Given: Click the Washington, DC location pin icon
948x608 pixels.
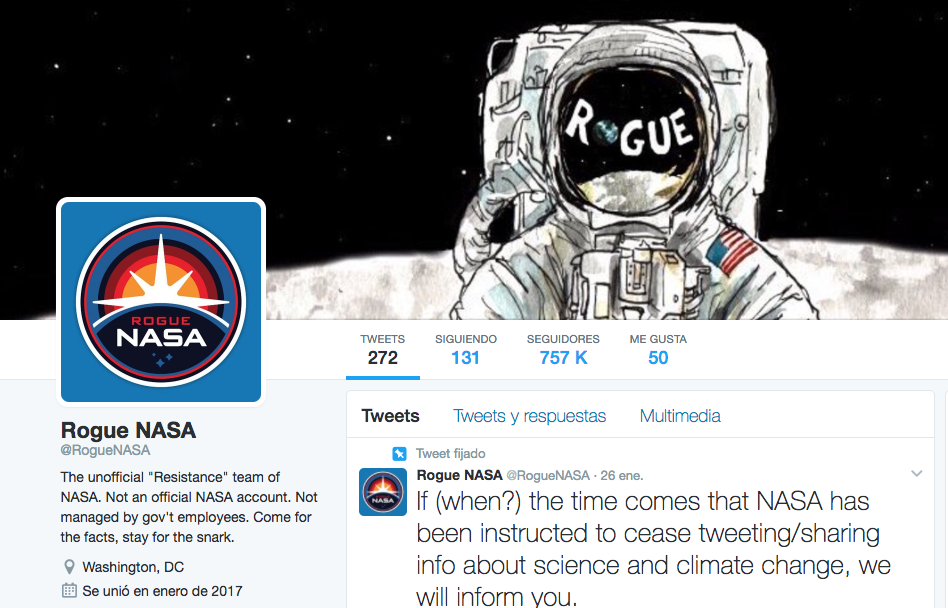Looking at the screenshot, I should tap(70, 567).
